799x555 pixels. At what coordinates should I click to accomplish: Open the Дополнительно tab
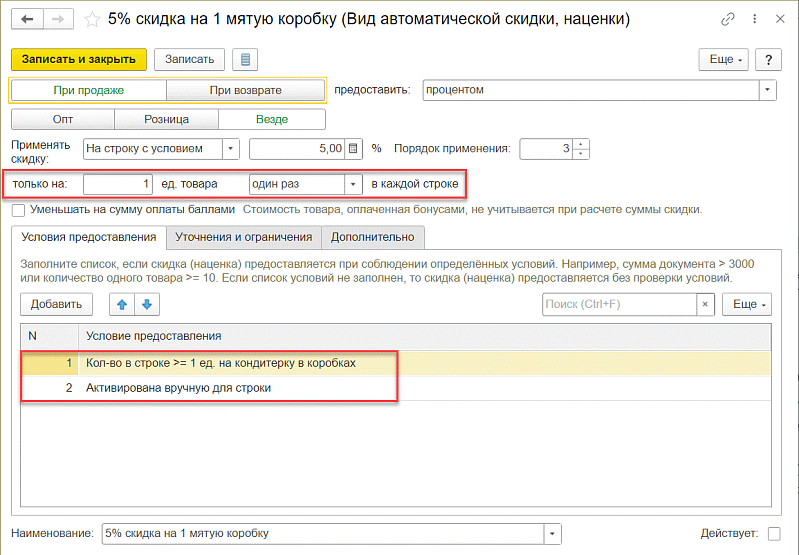click(x=372, y=237)
